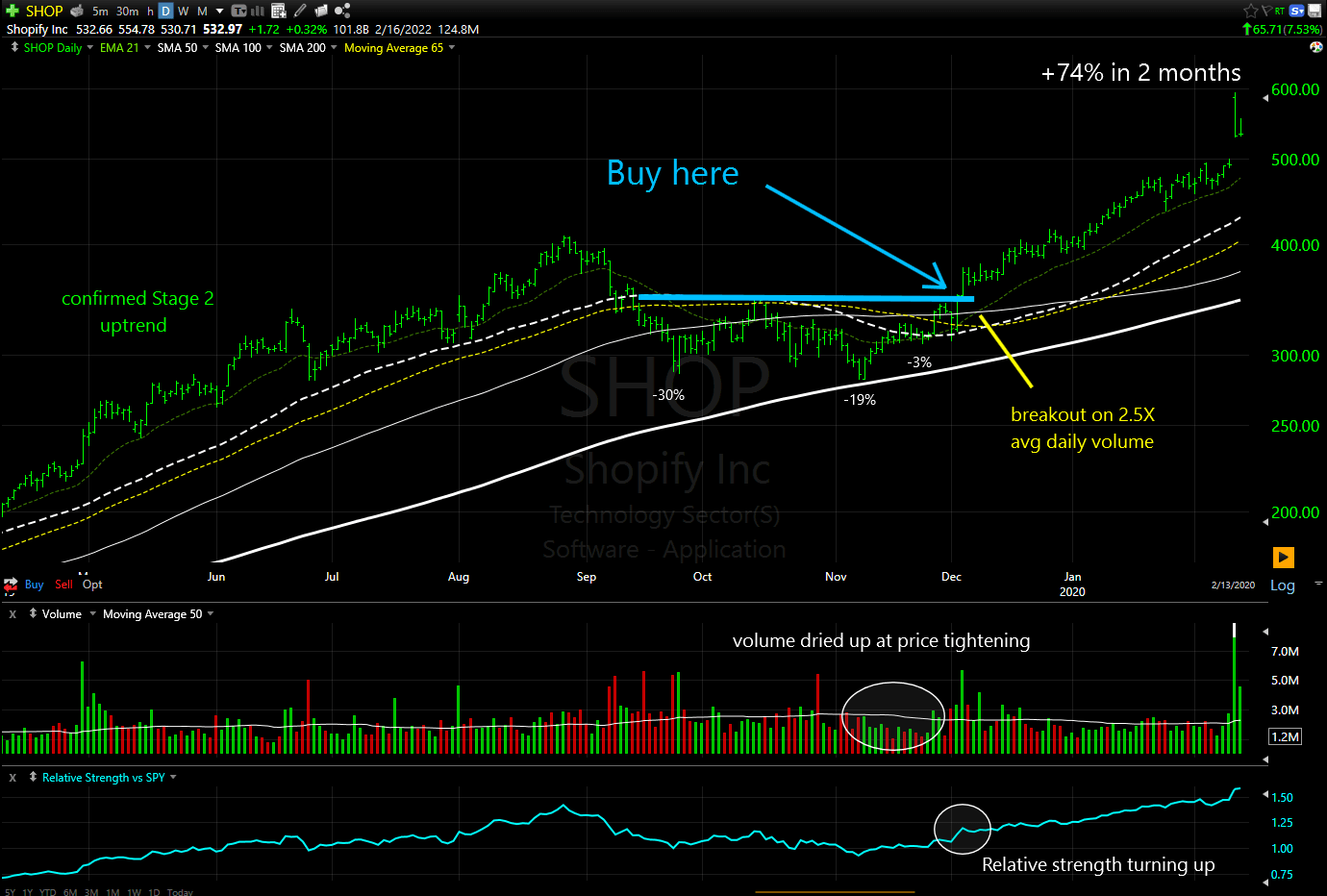Select the 1Y range preset
Image resolution: width=1327 pixels, height=896 pixels.
point(30,891)
